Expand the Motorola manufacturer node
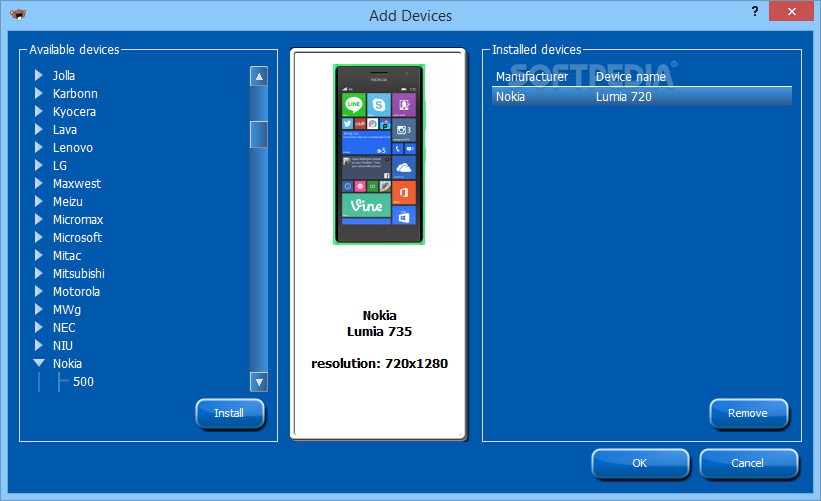 38,291
